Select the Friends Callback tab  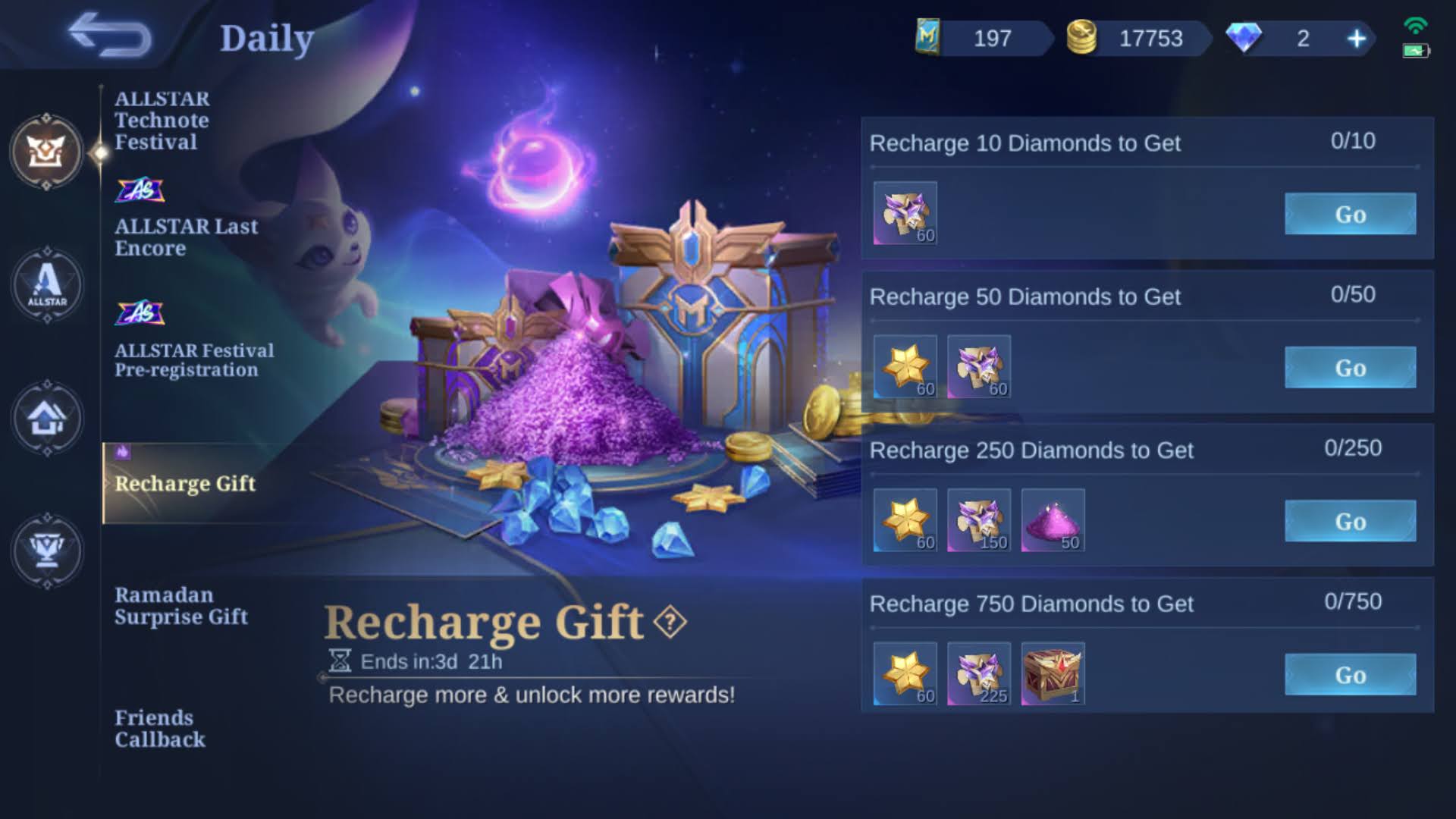point(159,729)
